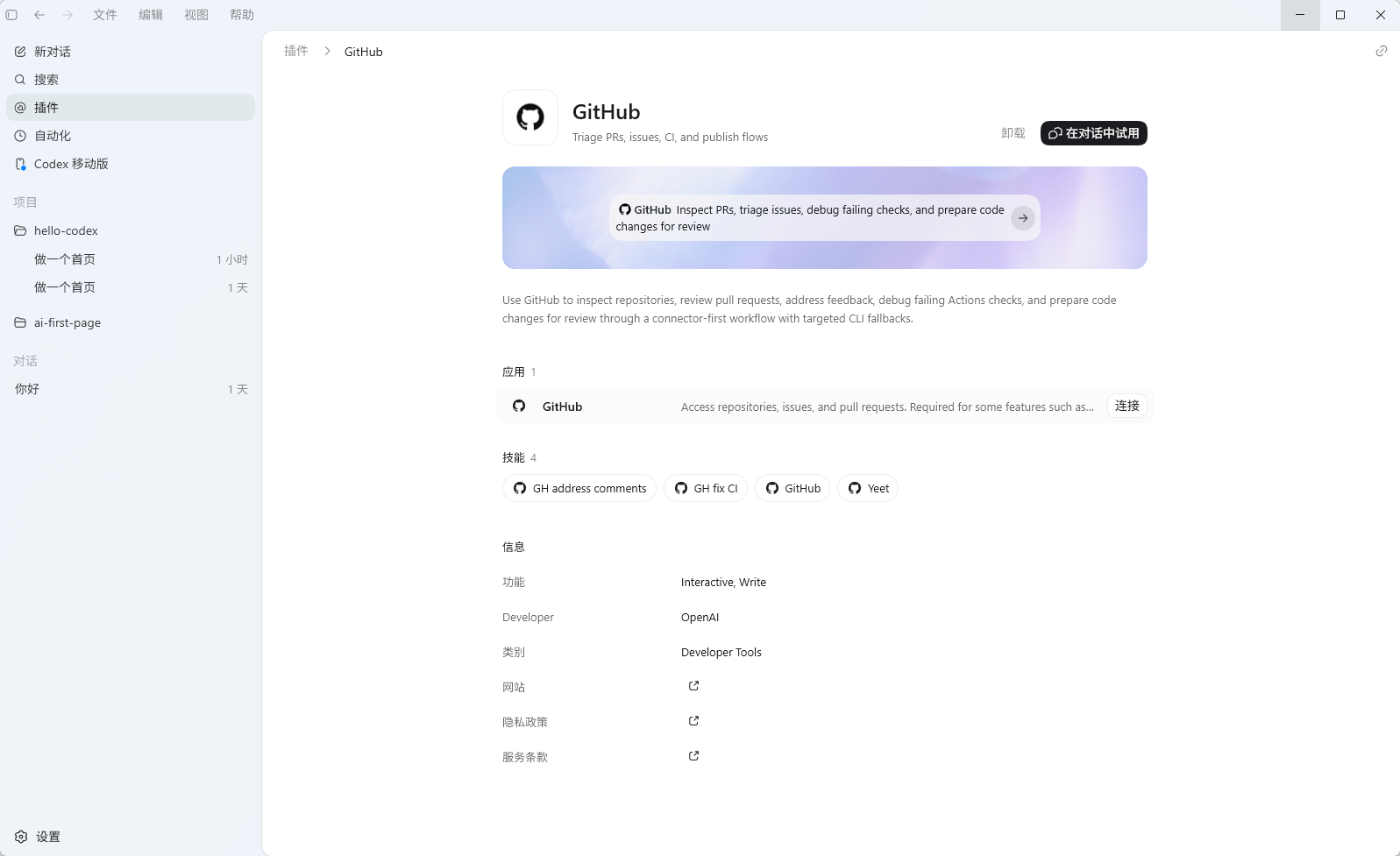
Task: Open 自动化 in the sidebar
Action: [131, 136]
